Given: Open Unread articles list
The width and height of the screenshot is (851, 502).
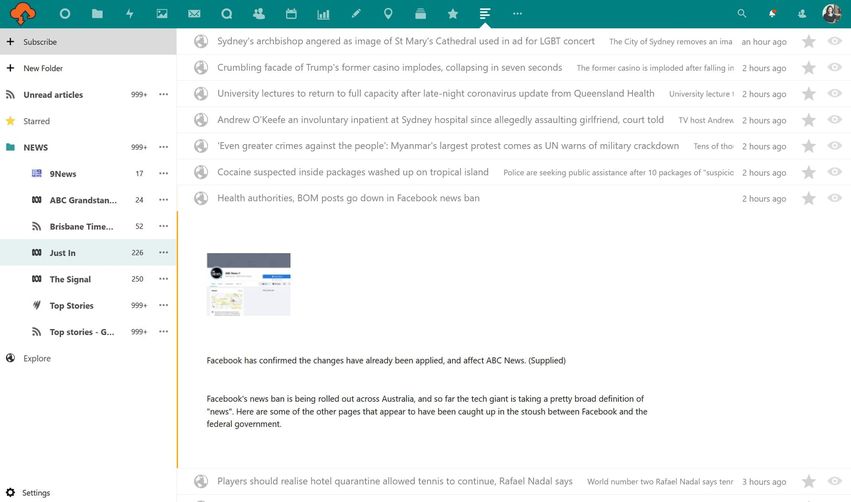Looking at the screenshot, I should click(53, 94).
